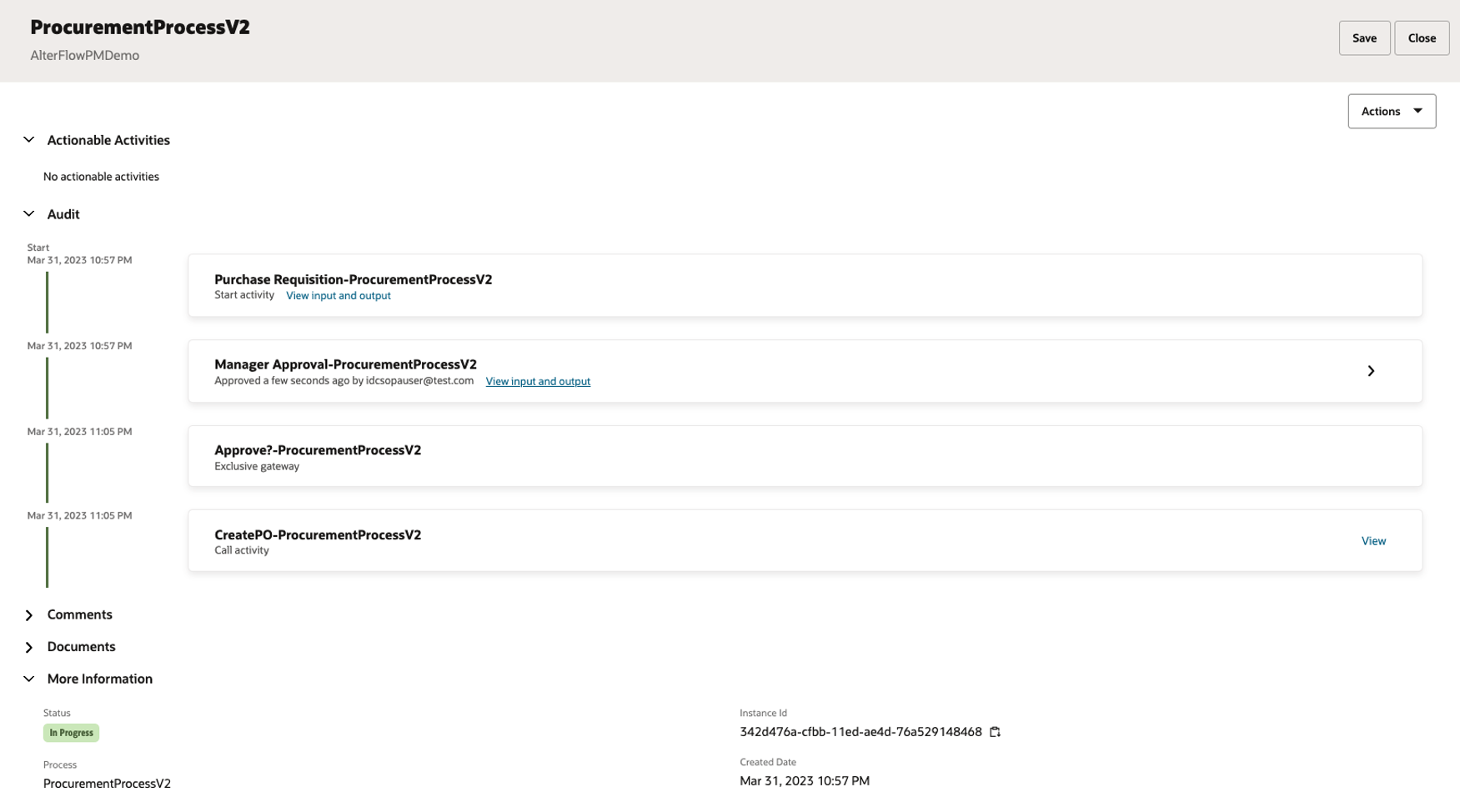This screenshot has height=812, width=1460.
Task: Open the CreatePO call activity via View
Action: [x=1373, y=540]
